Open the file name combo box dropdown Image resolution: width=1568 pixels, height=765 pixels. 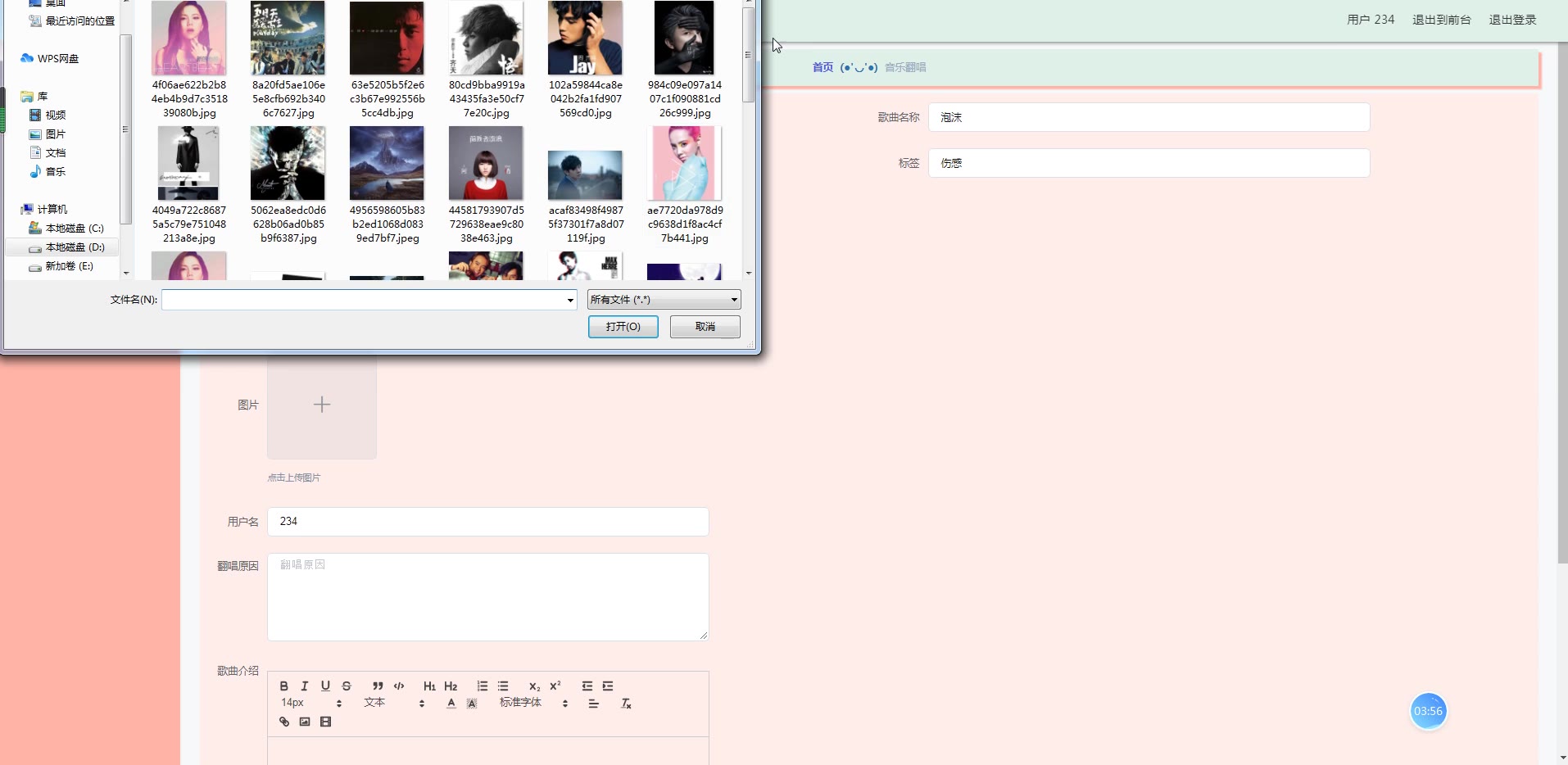(x=570, y=300)
